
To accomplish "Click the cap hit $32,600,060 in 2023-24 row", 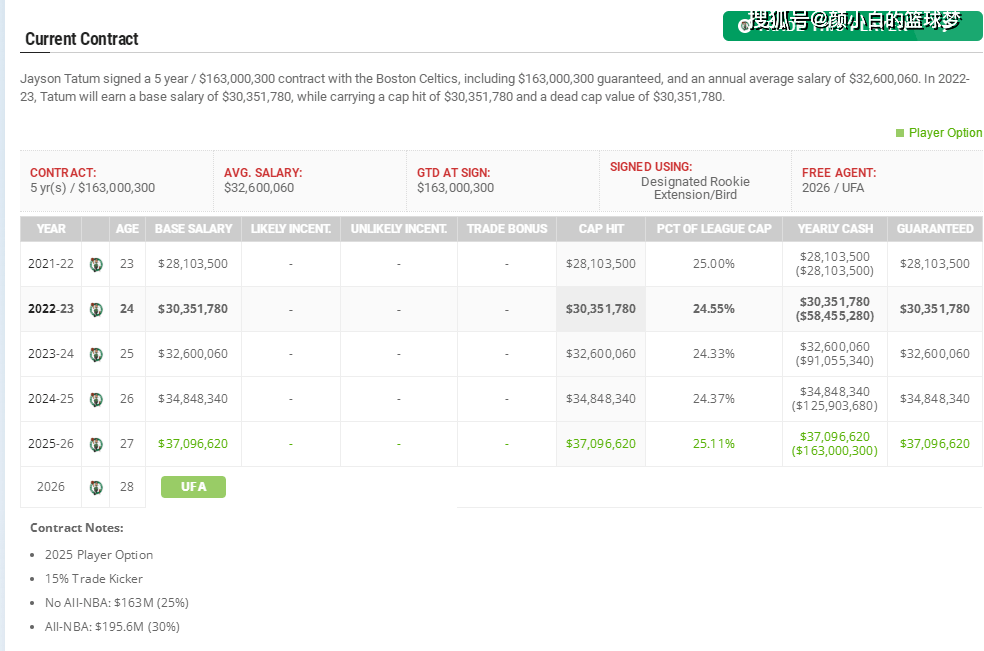I will [601, 354].
